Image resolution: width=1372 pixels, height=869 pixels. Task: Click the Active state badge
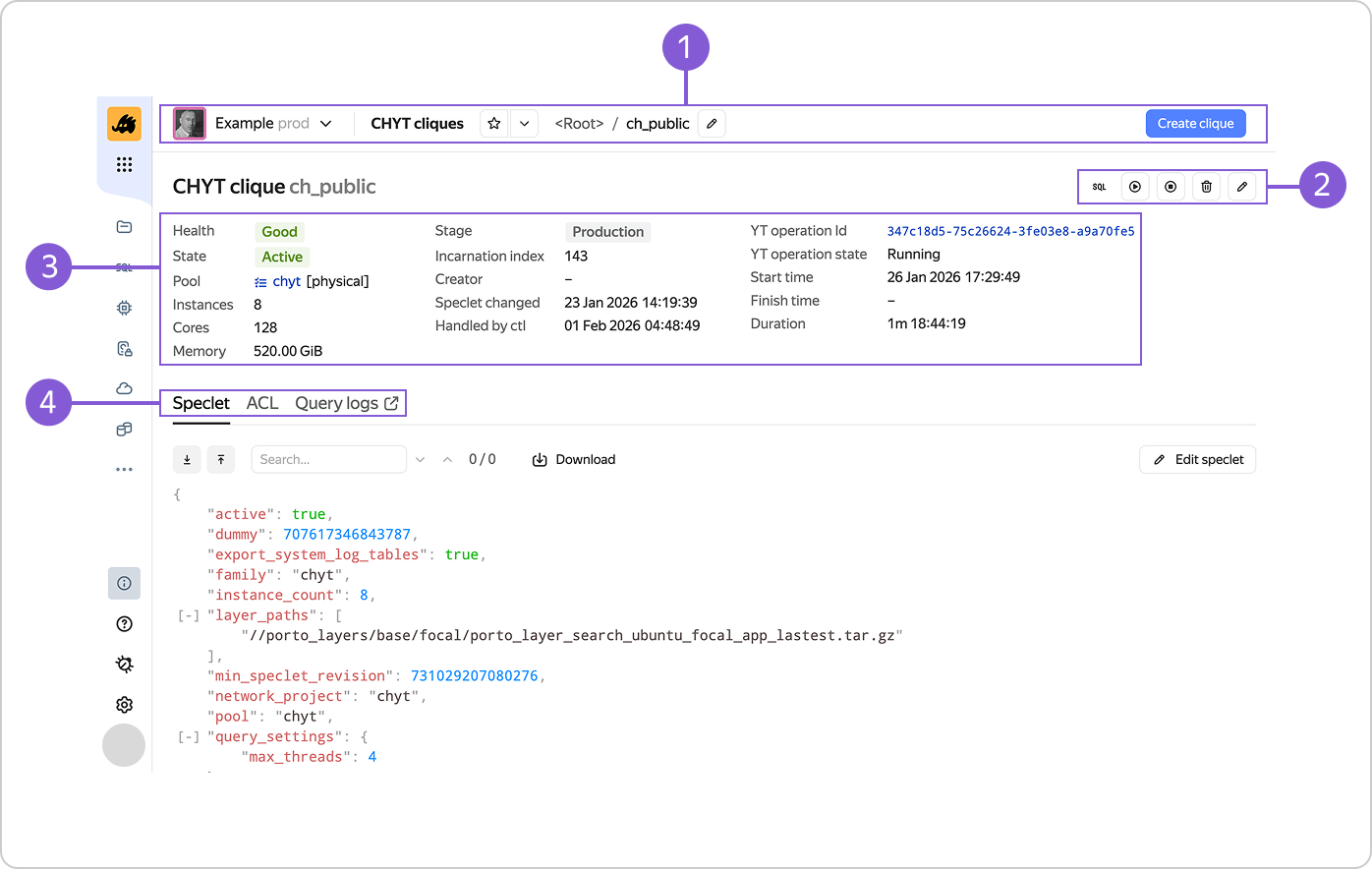click(282, 257)
